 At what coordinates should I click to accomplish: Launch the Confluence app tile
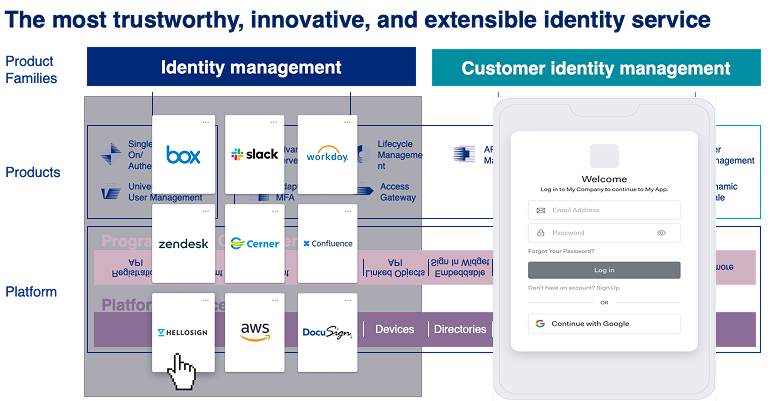point(327,243)
